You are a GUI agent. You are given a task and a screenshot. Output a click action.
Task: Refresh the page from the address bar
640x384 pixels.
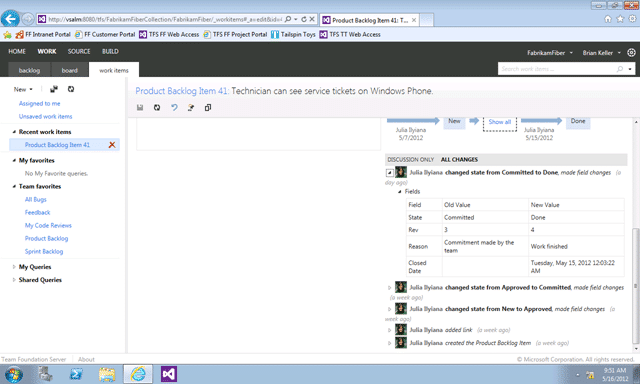304,19
